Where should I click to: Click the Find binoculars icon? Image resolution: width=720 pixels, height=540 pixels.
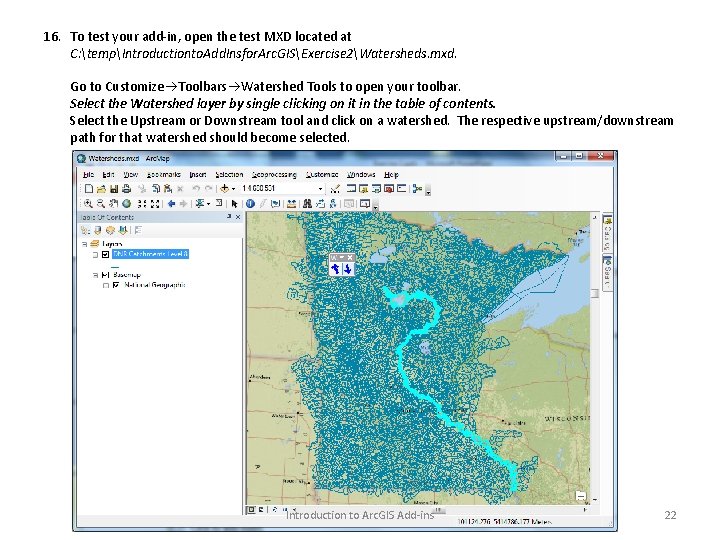click(x=307, y=203)
